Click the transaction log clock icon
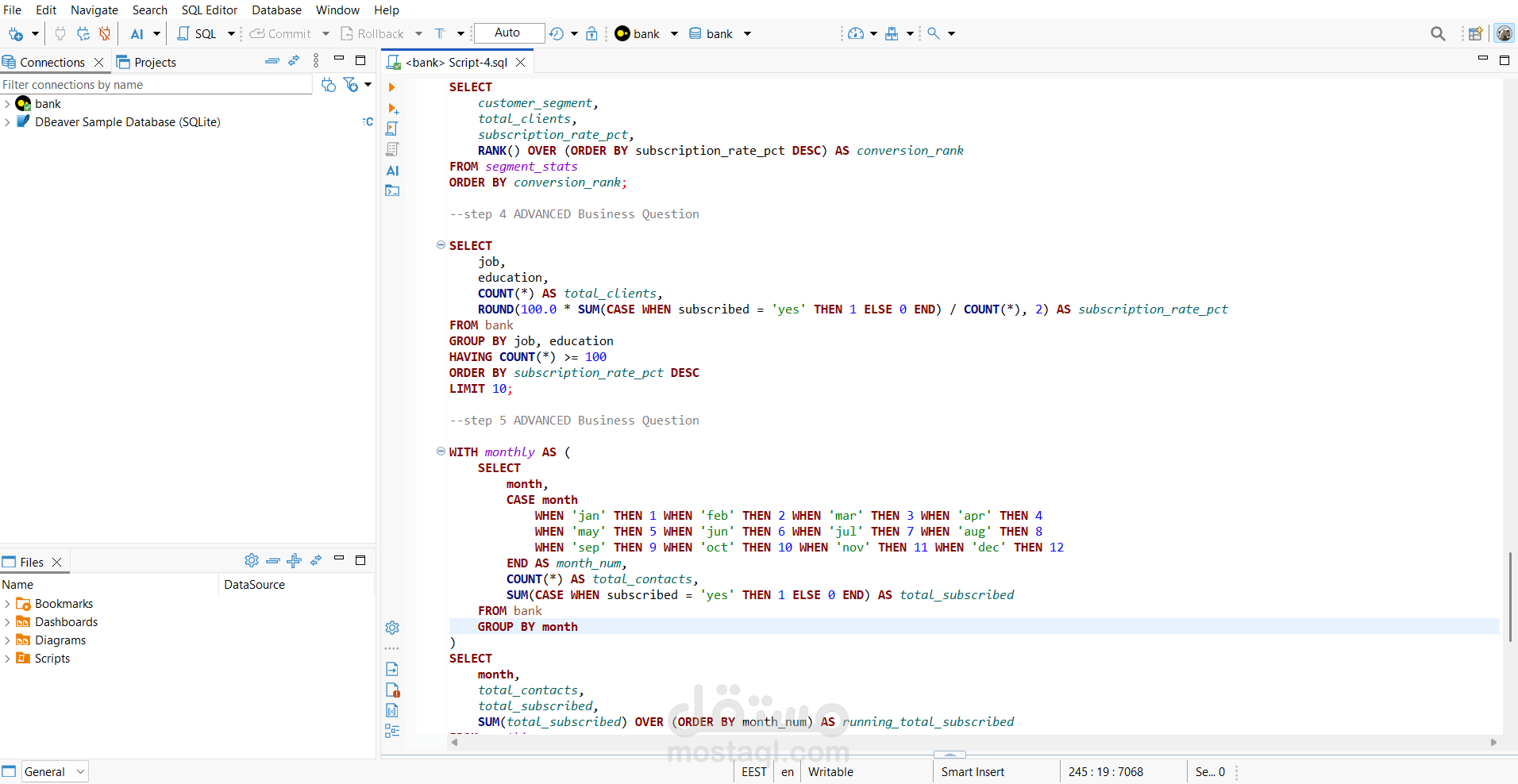This screenshot has height=784, width=1518. pos(557,34)
